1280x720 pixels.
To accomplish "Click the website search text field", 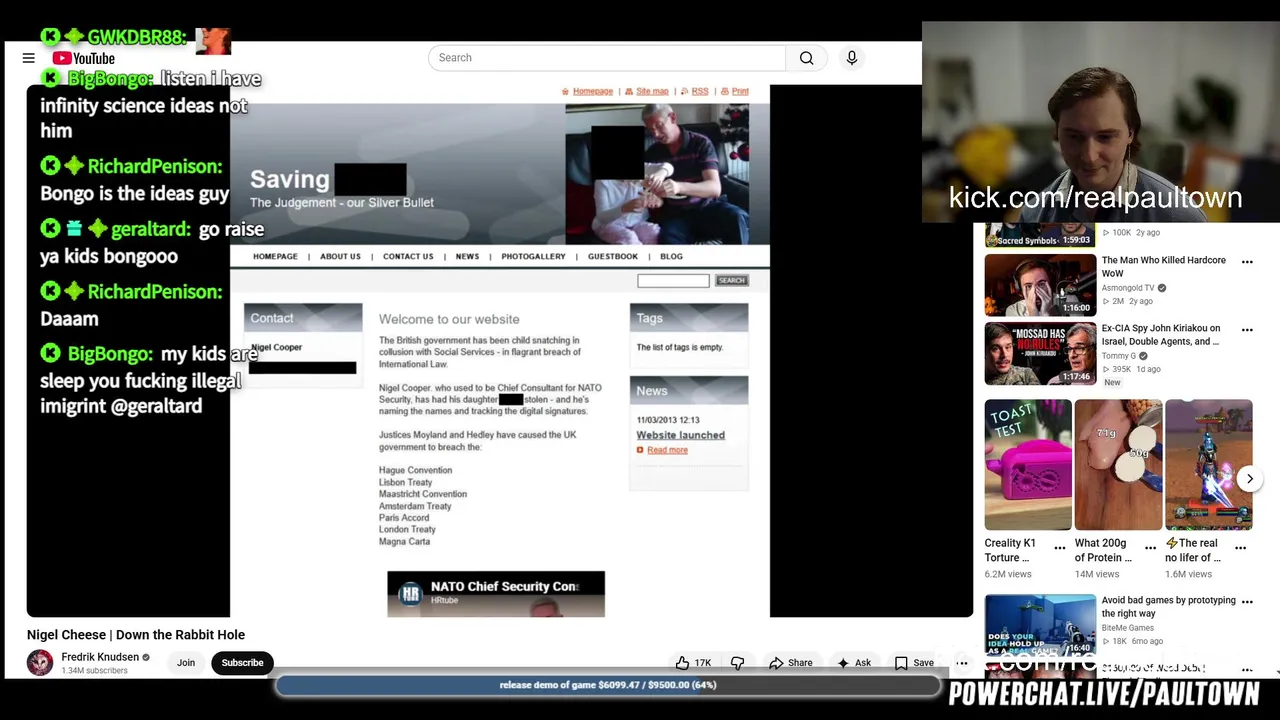I will 673,281.
